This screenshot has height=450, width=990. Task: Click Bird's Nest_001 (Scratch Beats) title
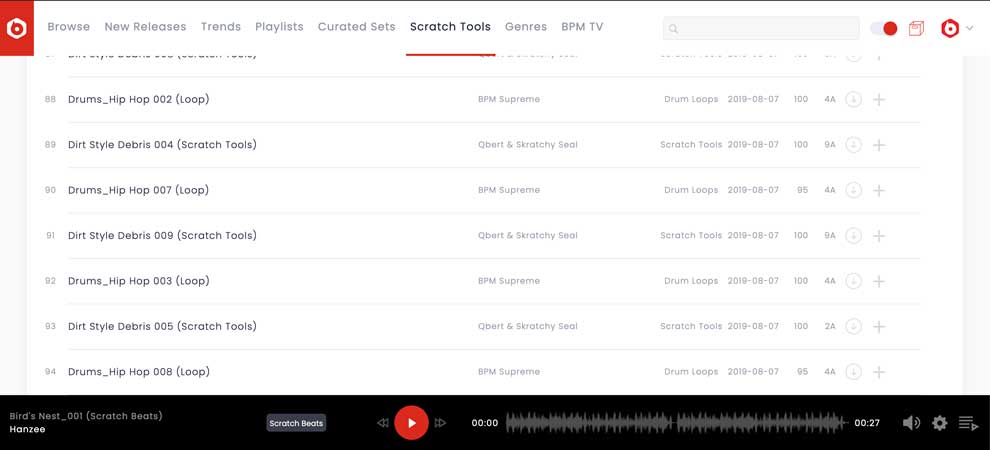coord(86,416)
